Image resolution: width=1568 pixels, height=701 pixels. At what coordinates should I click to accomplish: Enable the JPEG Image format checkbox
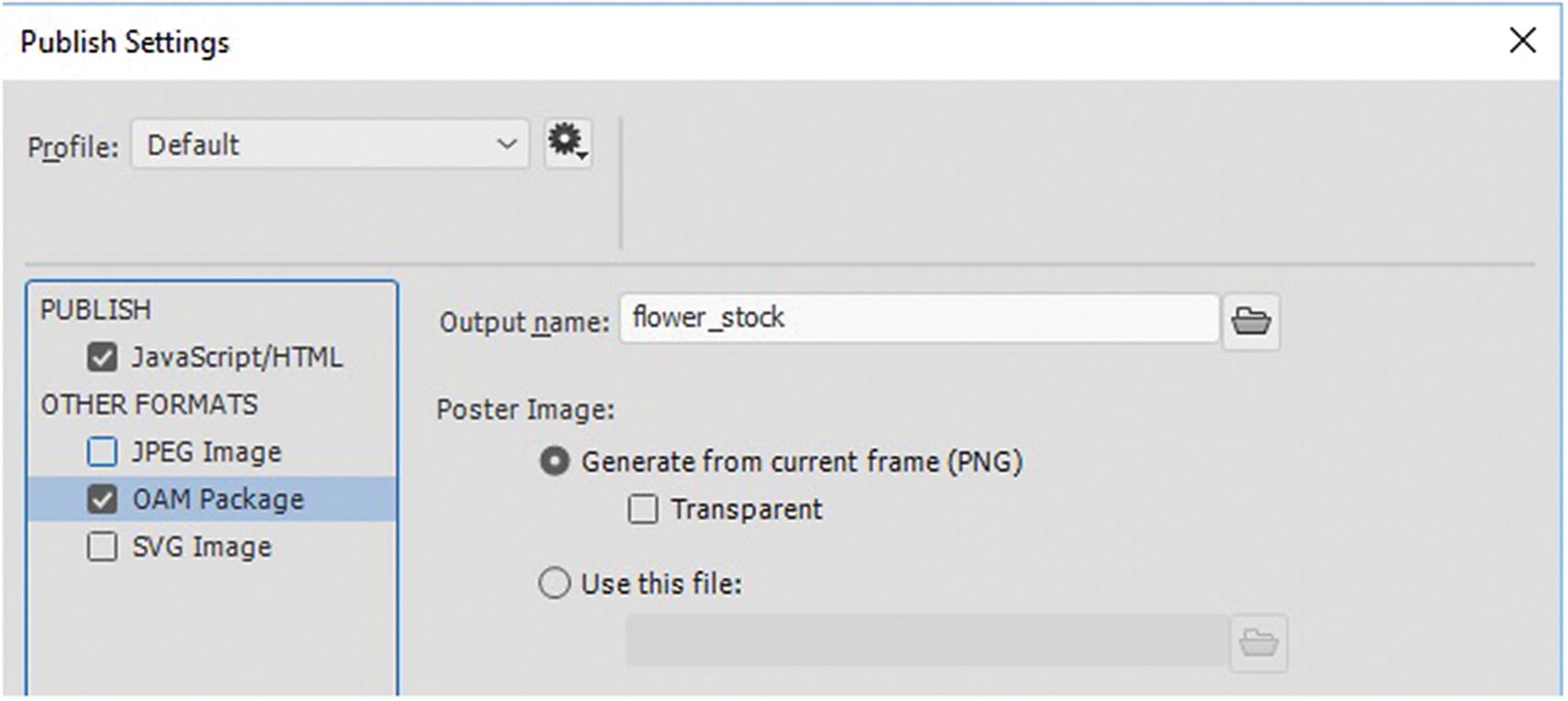[102, 452]
